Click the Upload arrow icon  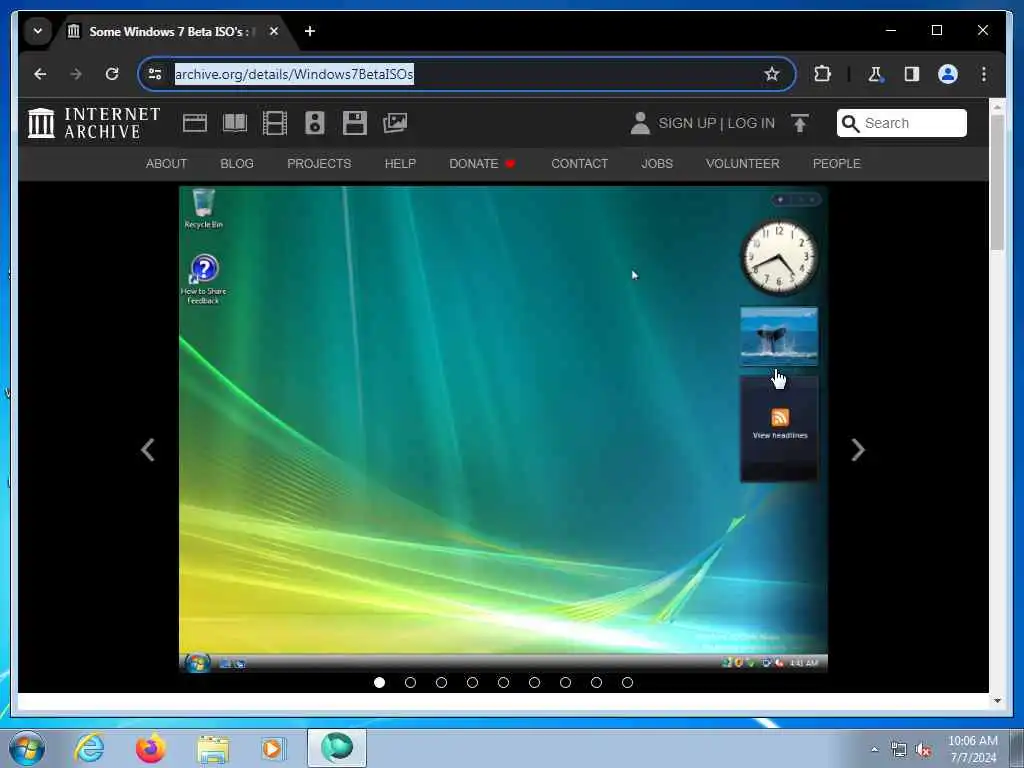pyautogui.click(x=800, y=123)
